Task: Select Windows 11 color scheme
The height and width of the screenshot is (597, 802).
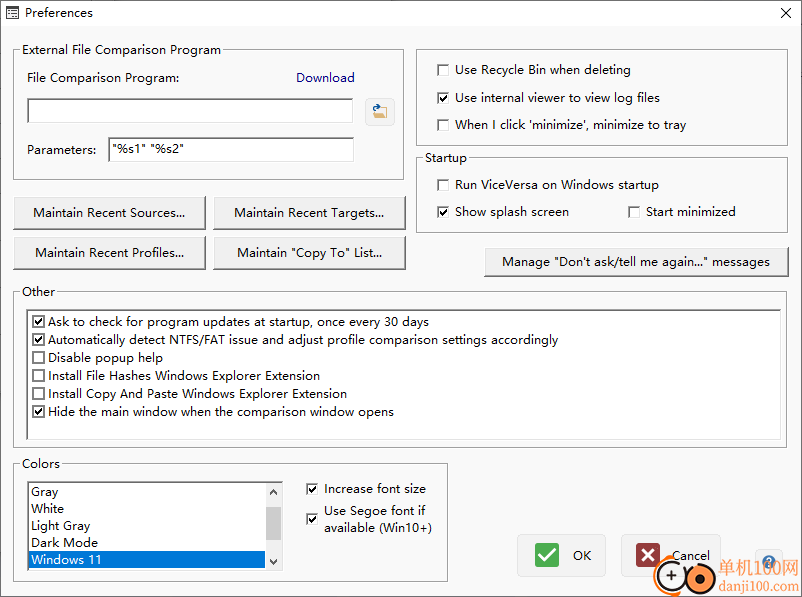Action: (147, 560)
